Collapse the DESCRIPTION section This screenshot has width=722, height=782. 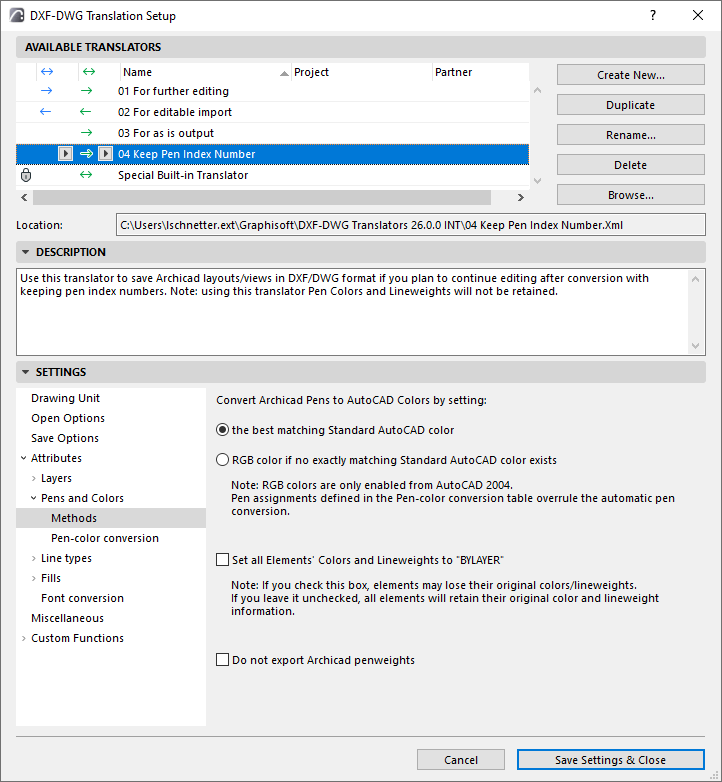coord(25,252)
